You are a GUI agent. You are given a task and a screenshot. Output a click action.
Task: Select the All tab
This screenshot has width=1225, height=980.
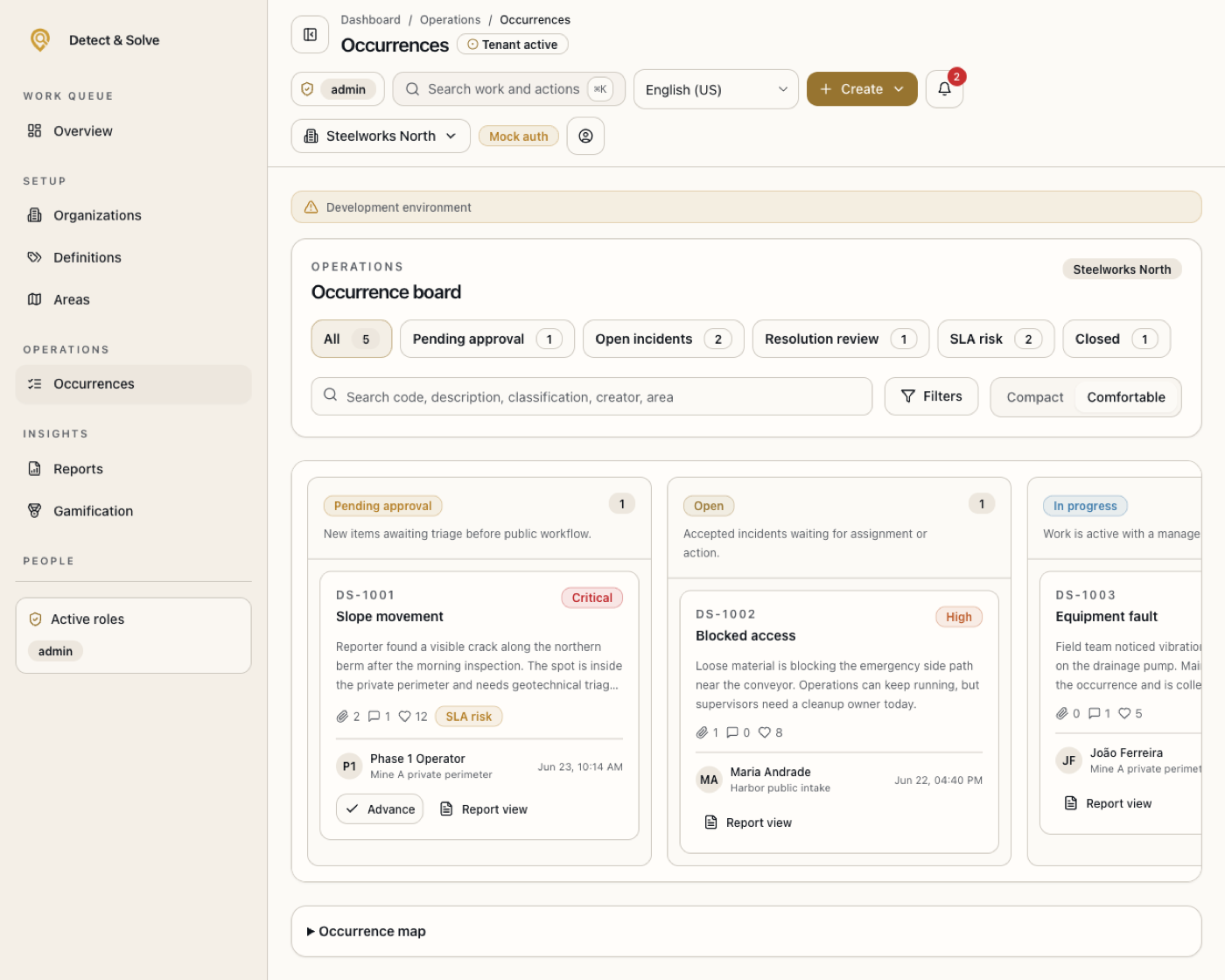point(351,339)
